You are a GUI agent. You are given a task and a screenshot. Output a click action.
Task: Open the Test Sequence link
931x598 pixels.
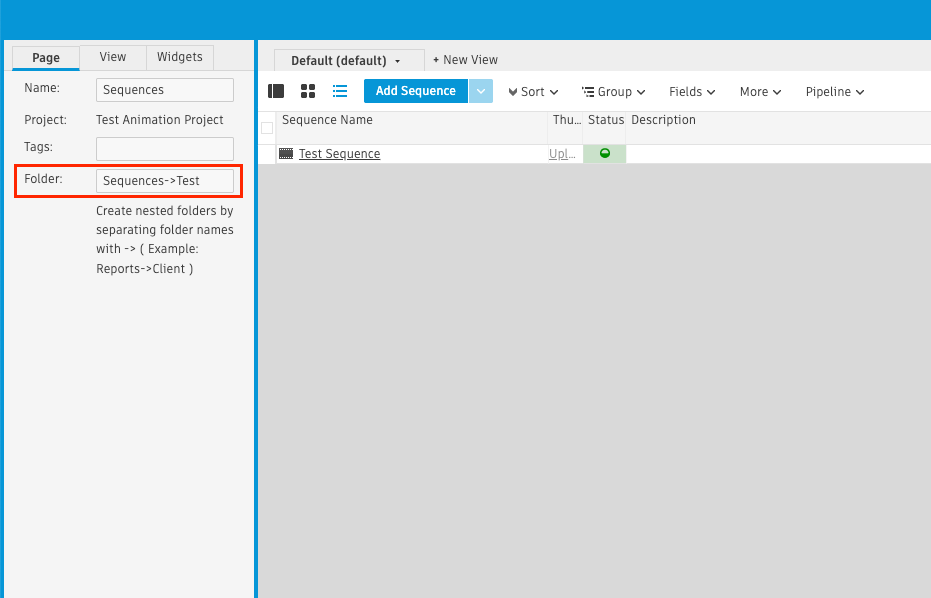340,154
